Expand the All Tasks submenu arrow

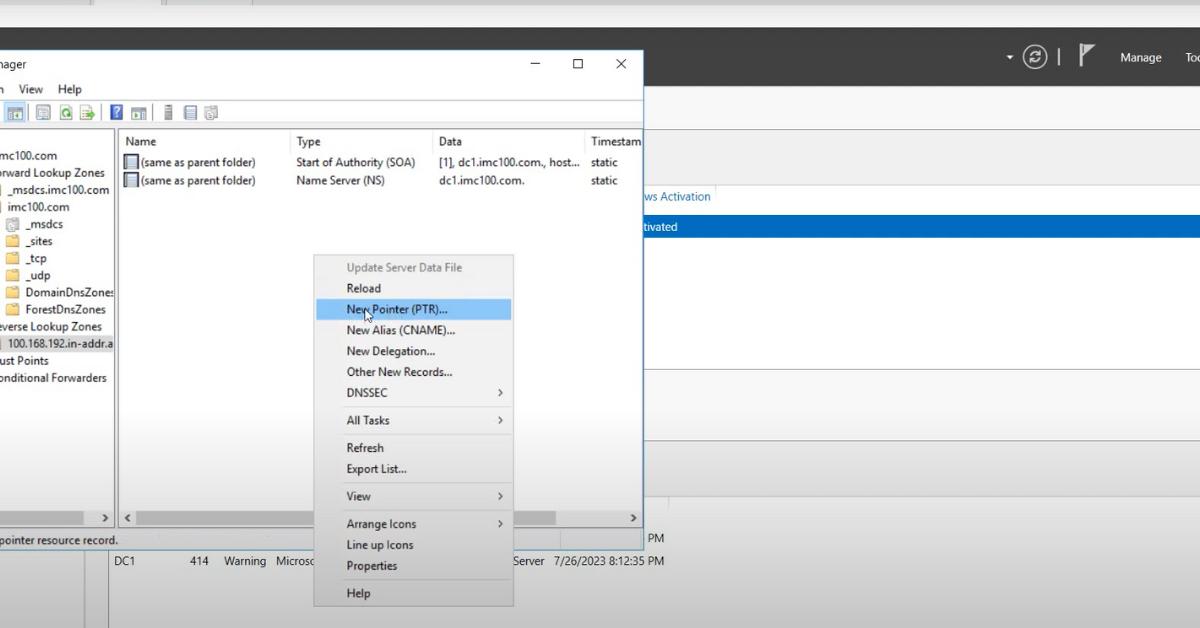(x=500, y=421)
